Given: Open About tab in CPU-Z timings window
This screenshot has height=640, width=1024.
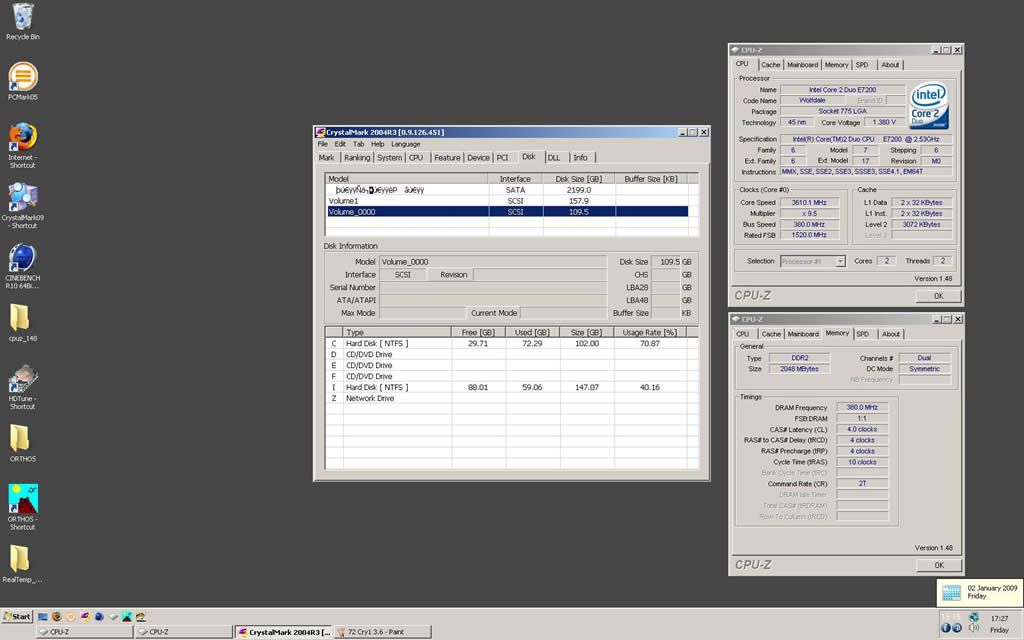Looking at the screenshot, I should click(891, 334).
